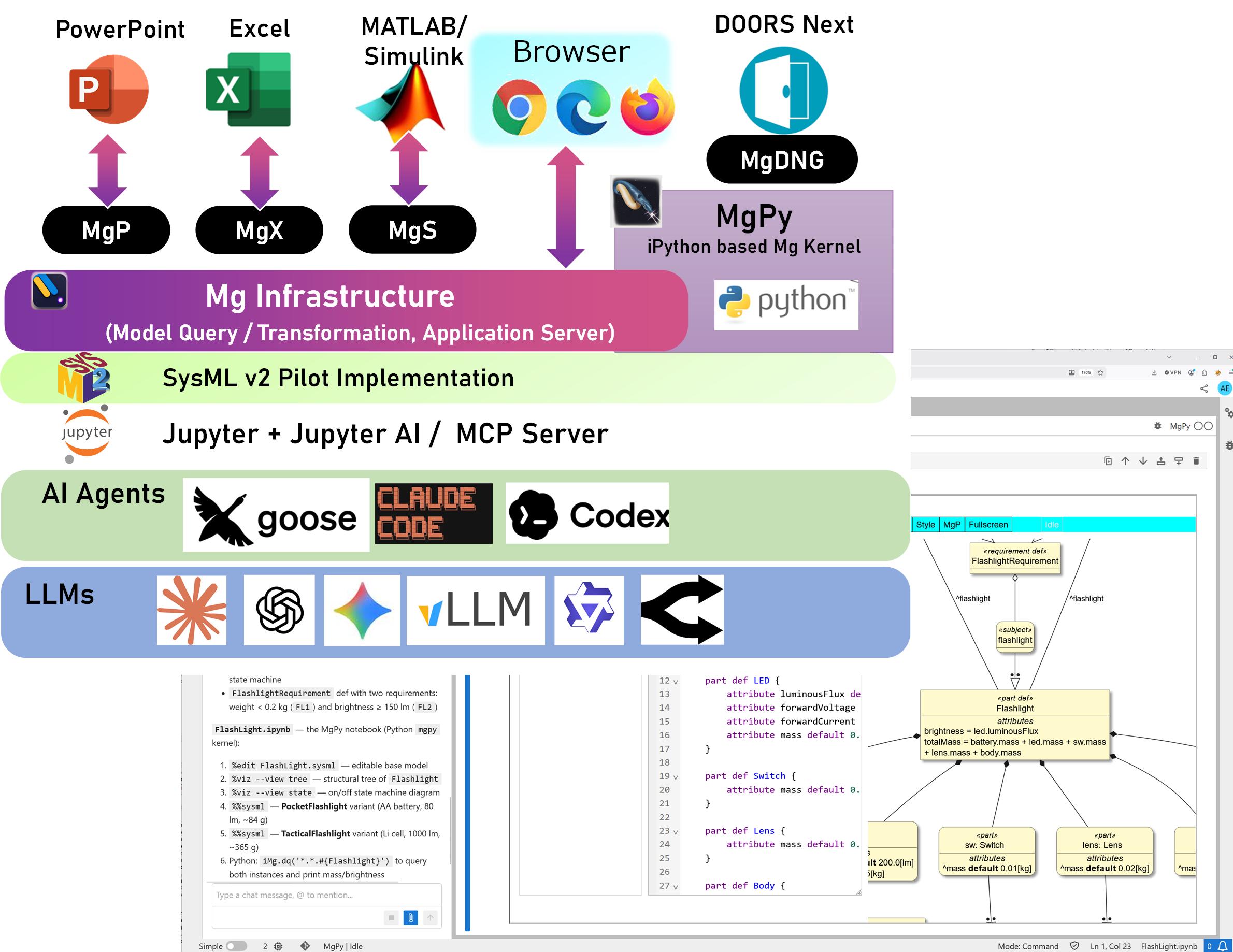
Task: Click the vLLM logo
Action: coord(476,610)
